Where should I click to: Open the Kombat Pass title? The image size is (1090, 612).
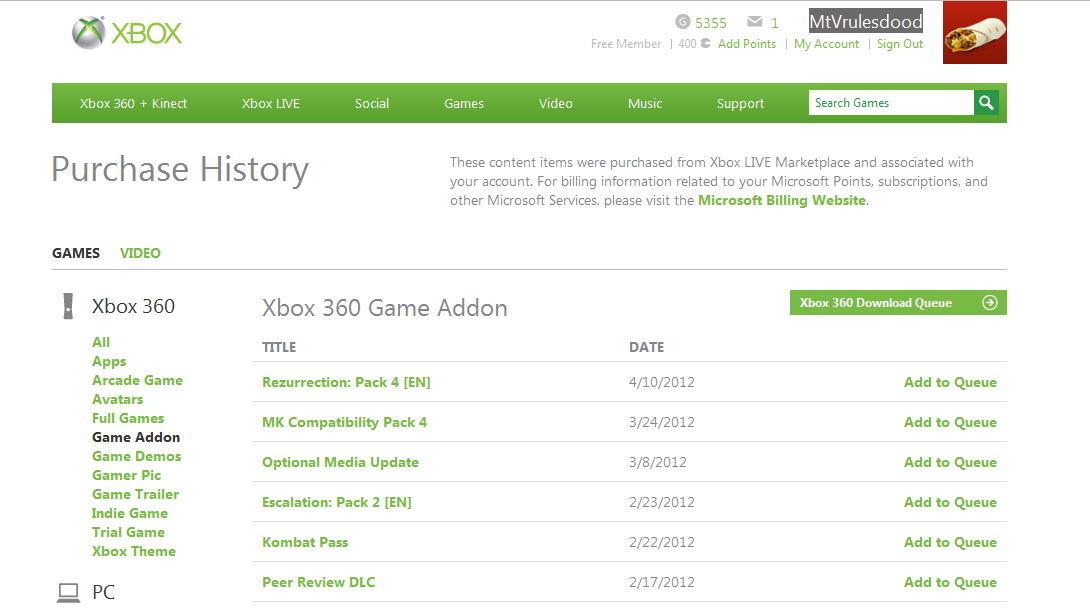305,542
